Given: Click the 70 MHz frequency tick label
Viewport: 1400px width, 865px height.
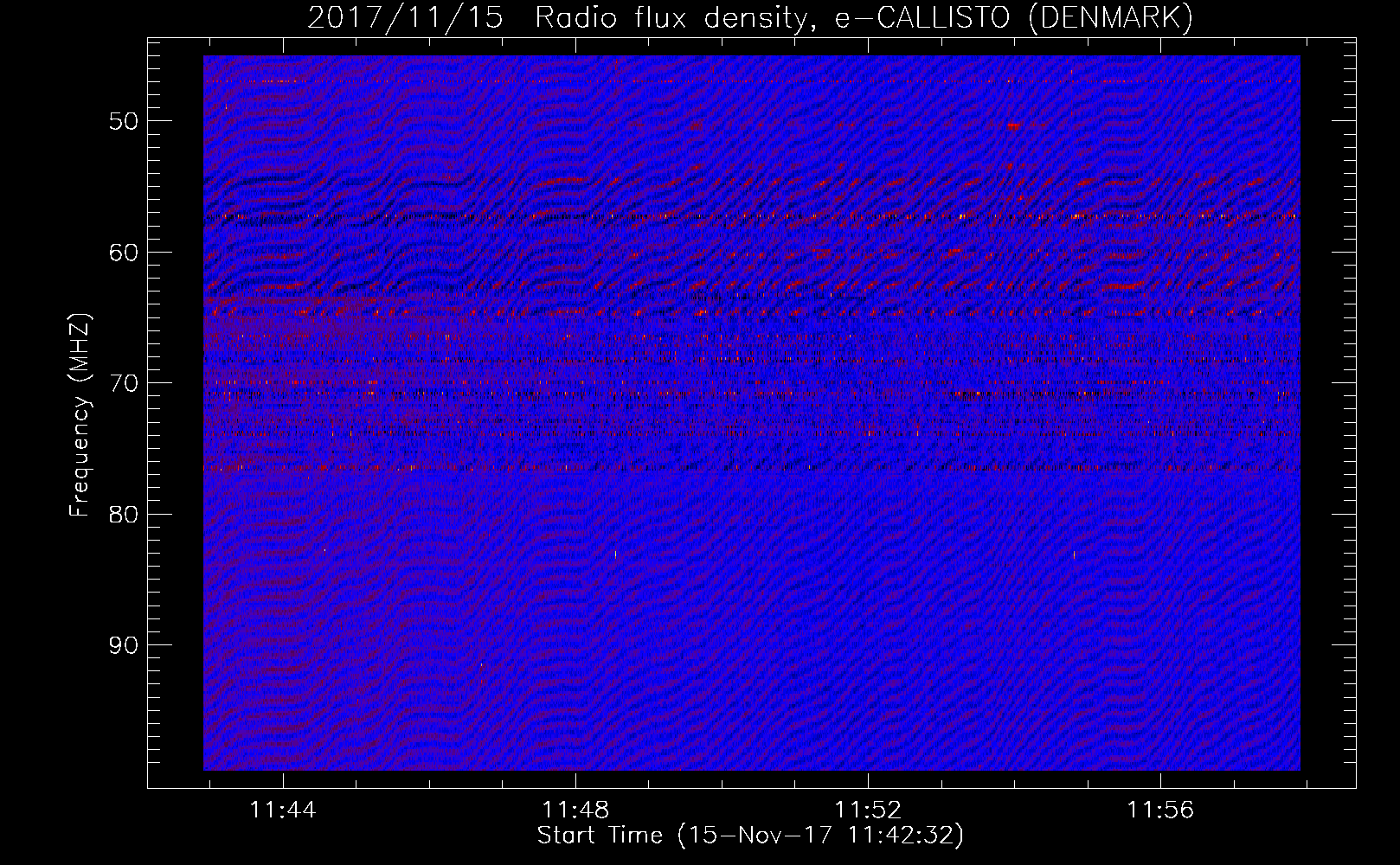Looking at the screenshot, I should pos(123,383).
